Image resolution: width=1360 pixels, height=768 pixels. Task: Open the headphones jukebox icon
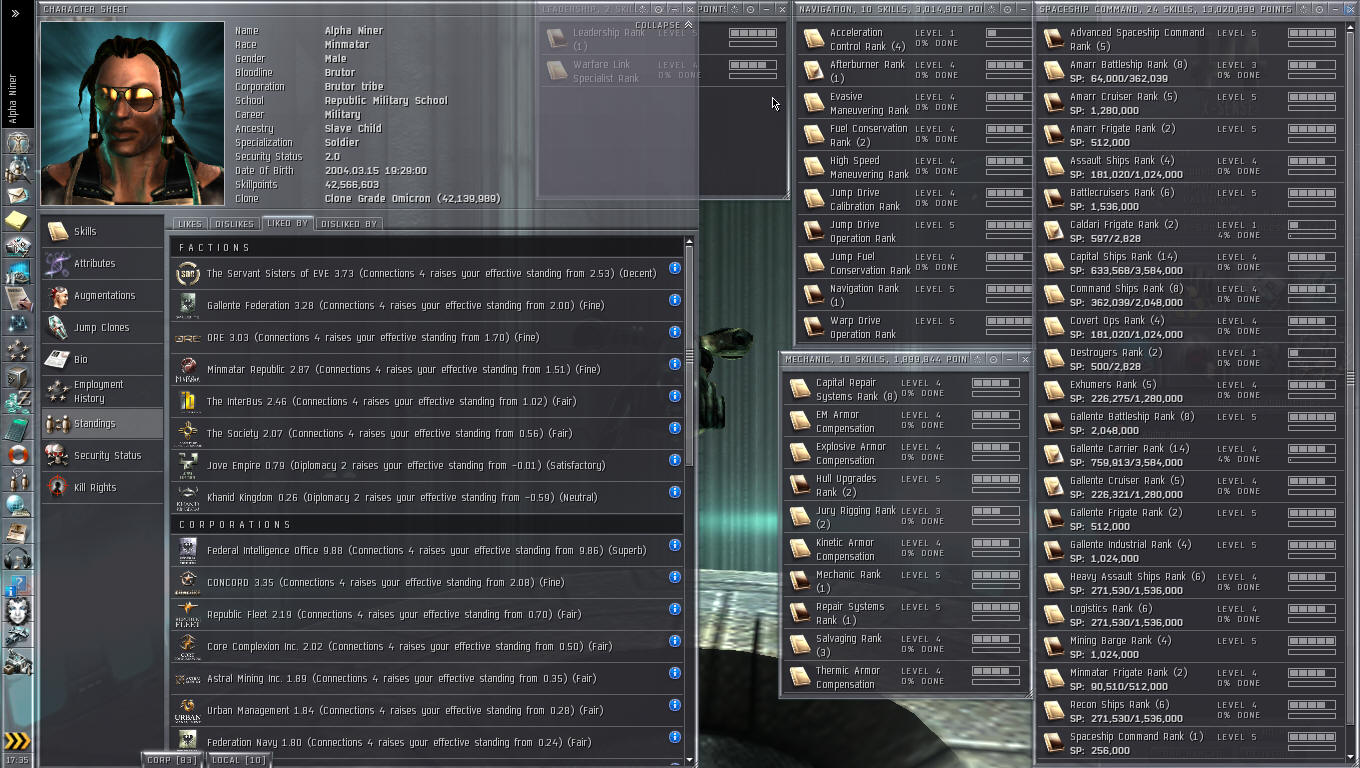click(17, 558)
